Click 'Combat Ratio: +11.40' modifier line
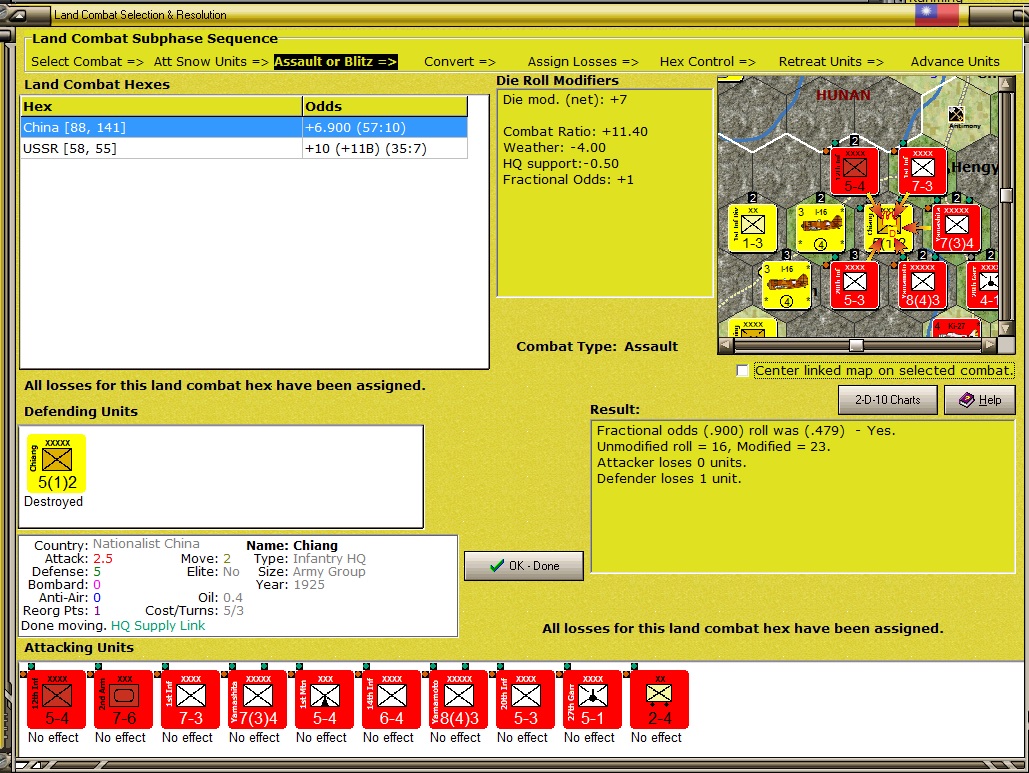Image resolution: width=1029 pixels, height=773 pixels. tap(576, 131)
